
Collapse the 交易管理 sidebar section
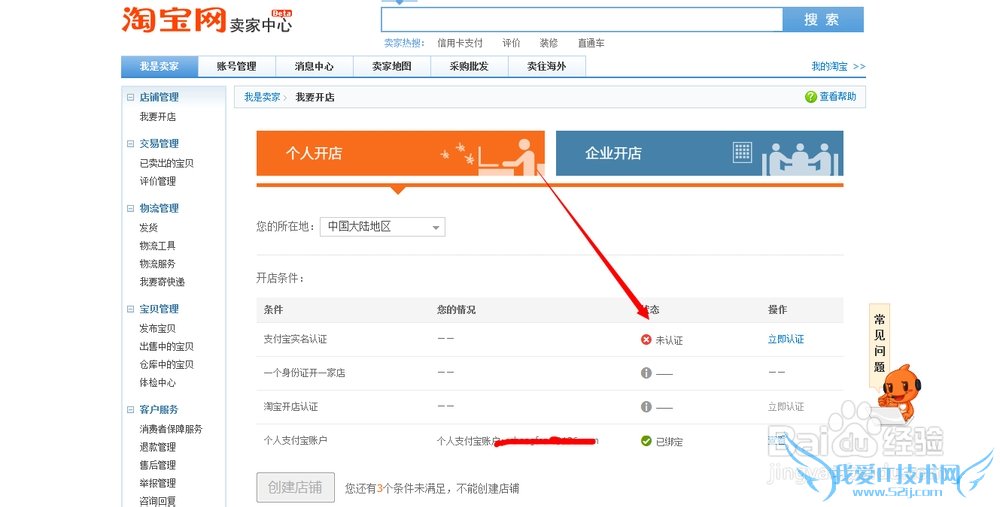click(130, 144)
